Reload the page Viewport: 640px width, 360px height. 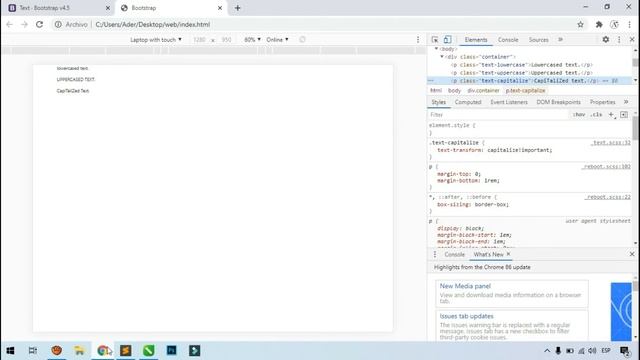pyautogui.click(x=39, y=24)
